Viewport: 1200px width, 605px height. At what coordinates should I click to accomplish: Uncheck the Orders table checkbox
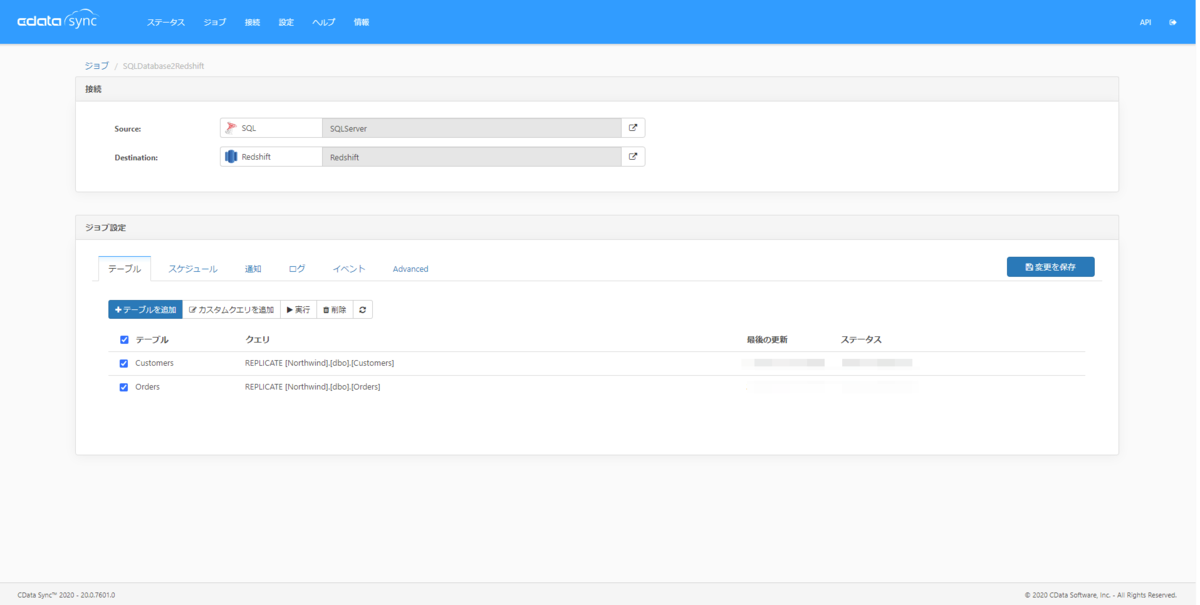click(124, 387)
